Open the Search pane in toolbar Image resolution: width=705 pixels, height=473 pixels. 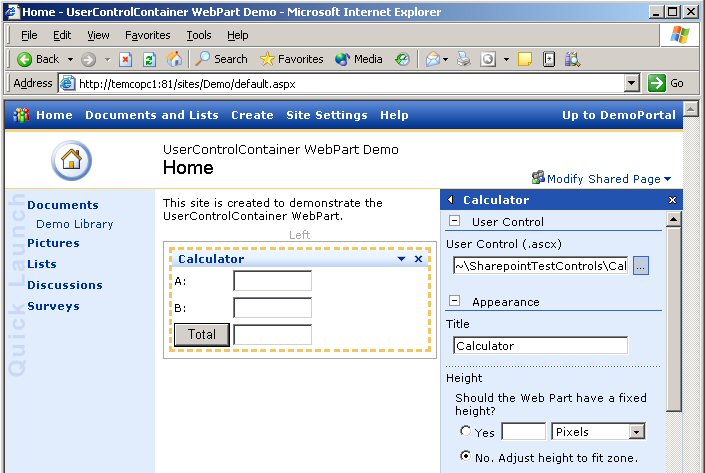click(221, 59)
